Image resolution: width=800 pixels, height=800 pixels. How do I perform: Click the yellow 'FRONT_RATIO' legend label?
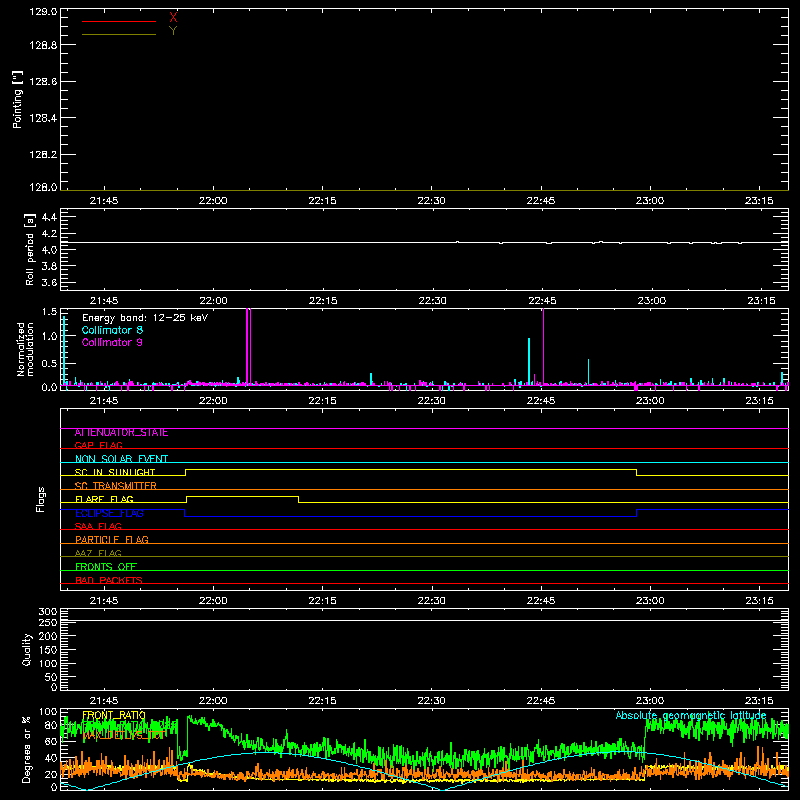(114, 715)
